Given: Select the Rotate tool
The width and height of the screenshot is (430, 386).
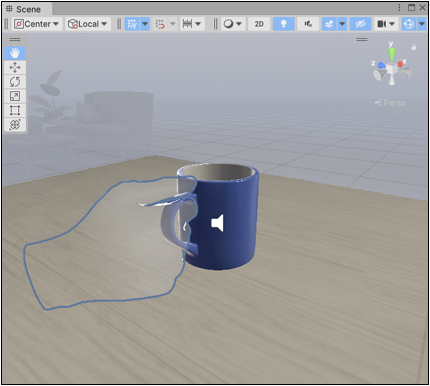Looking at the screenshot, I should [15, 82].
